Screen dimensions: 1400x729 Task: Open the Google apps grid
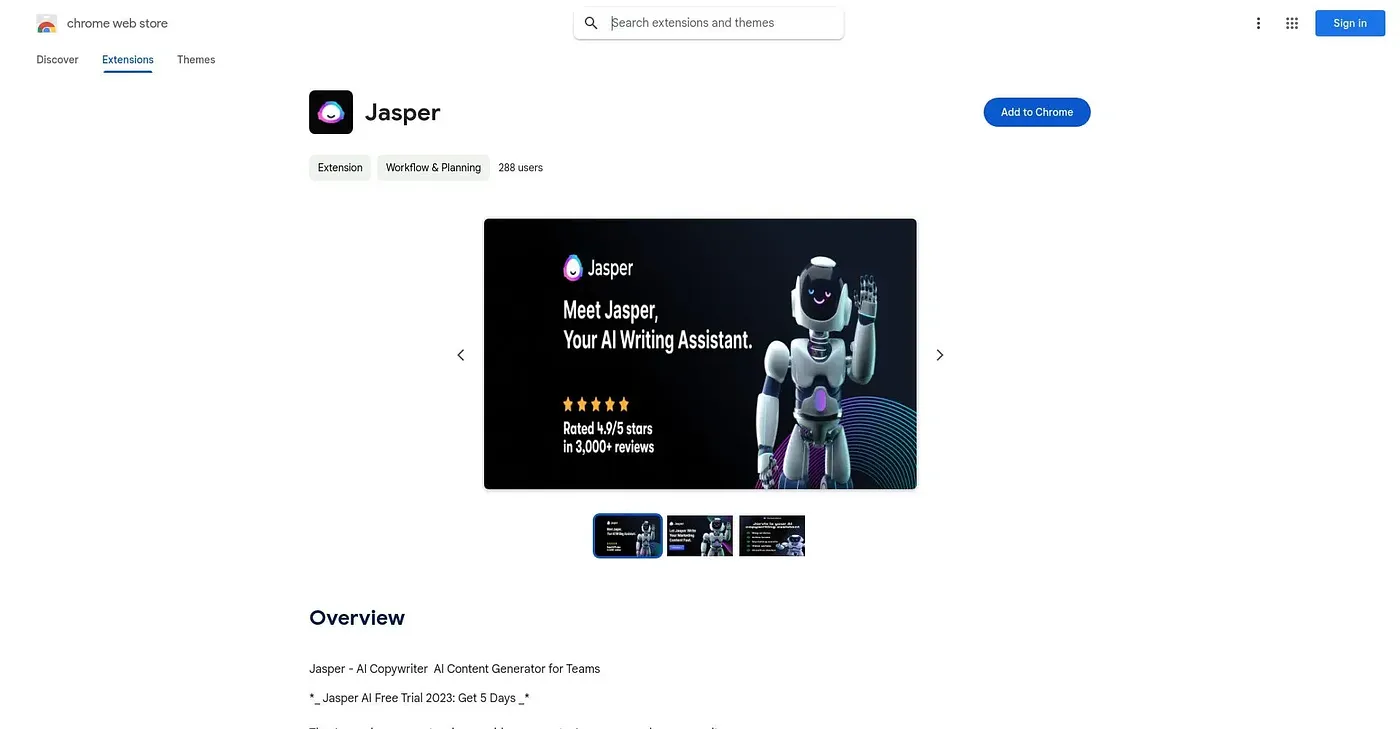1292,23
